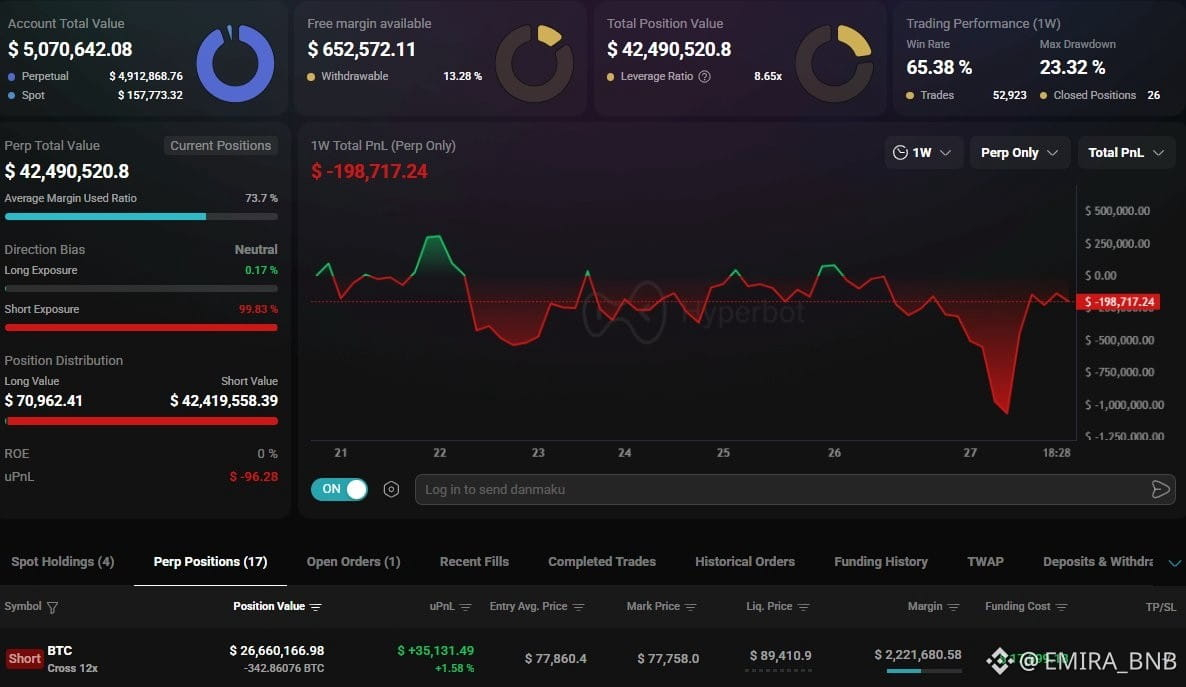Open the Open Orders (1) tab
Screen dimensions: 1186x687
(353, 561)
